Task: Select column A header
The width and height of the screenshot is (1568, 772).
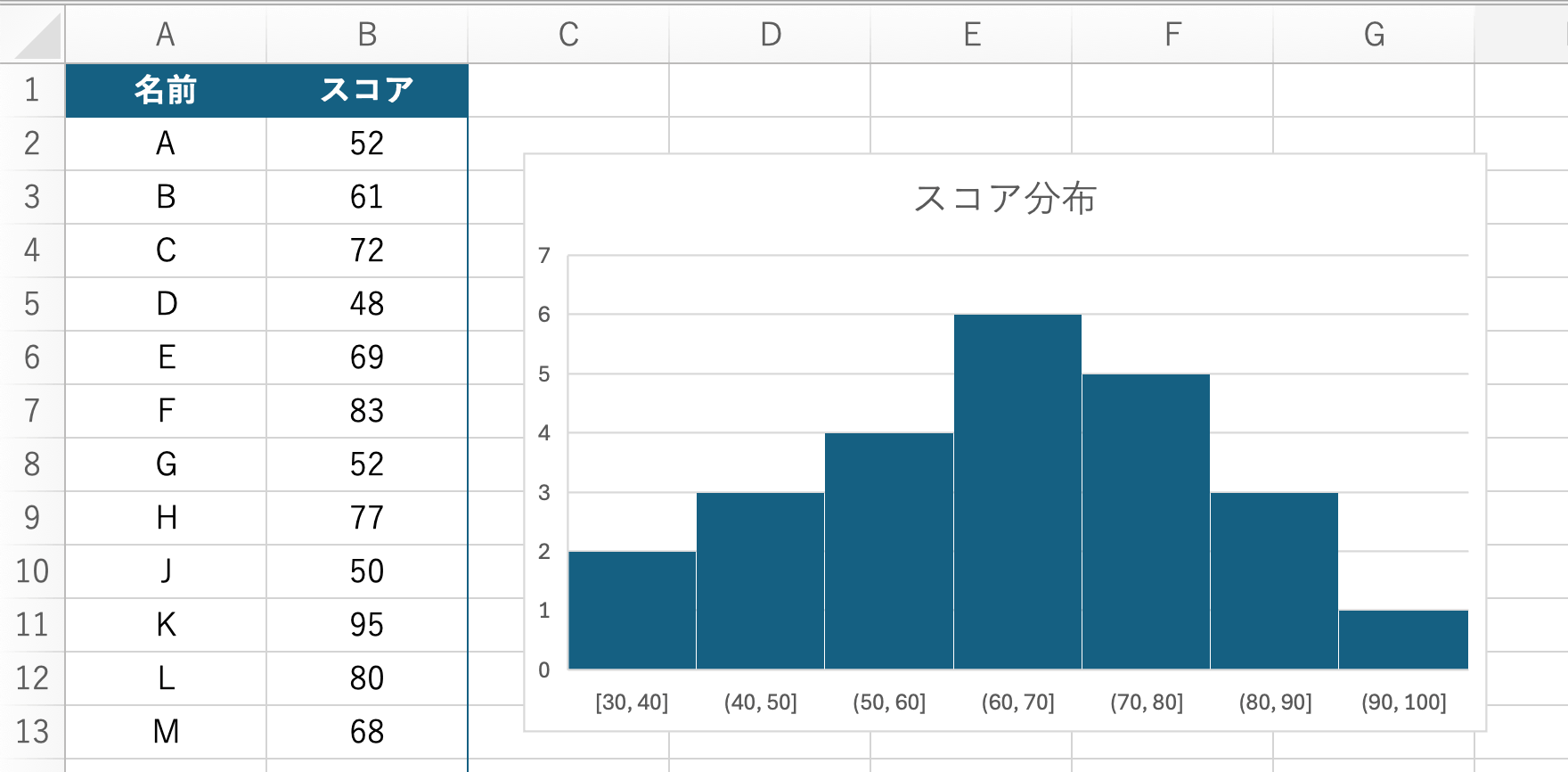Action: (x=166, y=35)
